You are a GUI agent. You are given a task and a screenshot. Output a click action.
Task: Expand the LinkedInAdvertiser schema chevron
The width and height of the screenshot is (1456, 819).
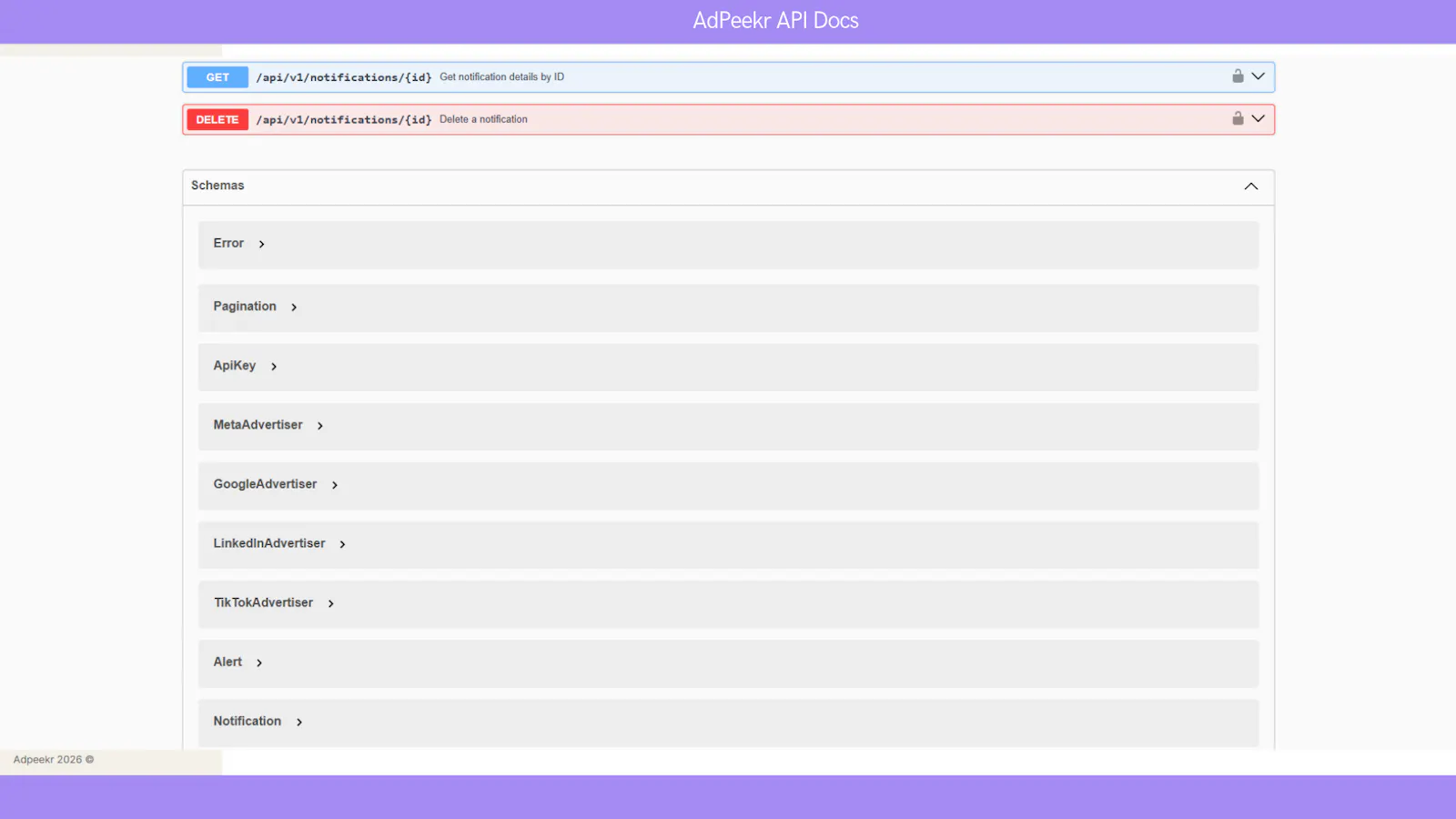343,544
